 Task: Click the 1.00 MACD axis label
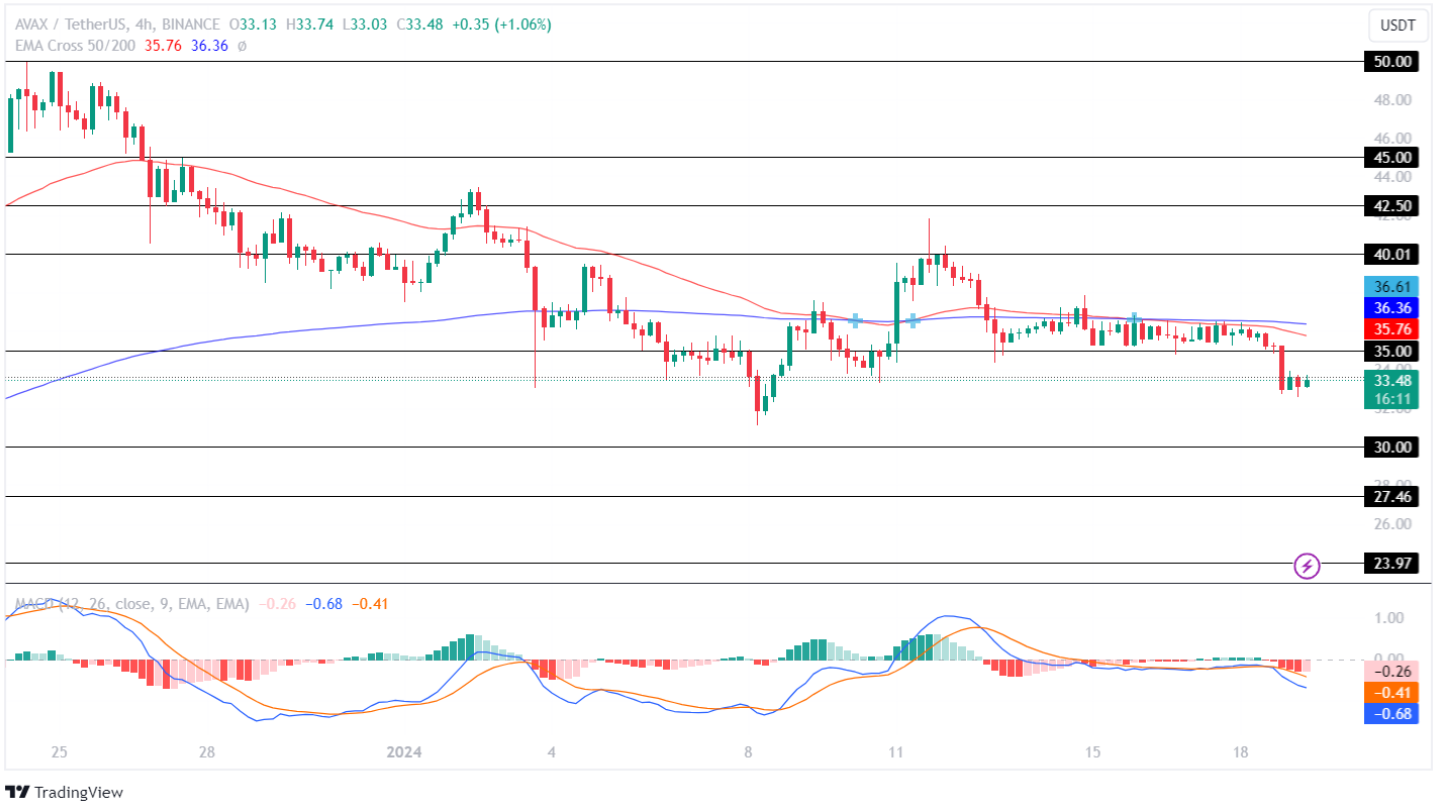(1389, 618)
